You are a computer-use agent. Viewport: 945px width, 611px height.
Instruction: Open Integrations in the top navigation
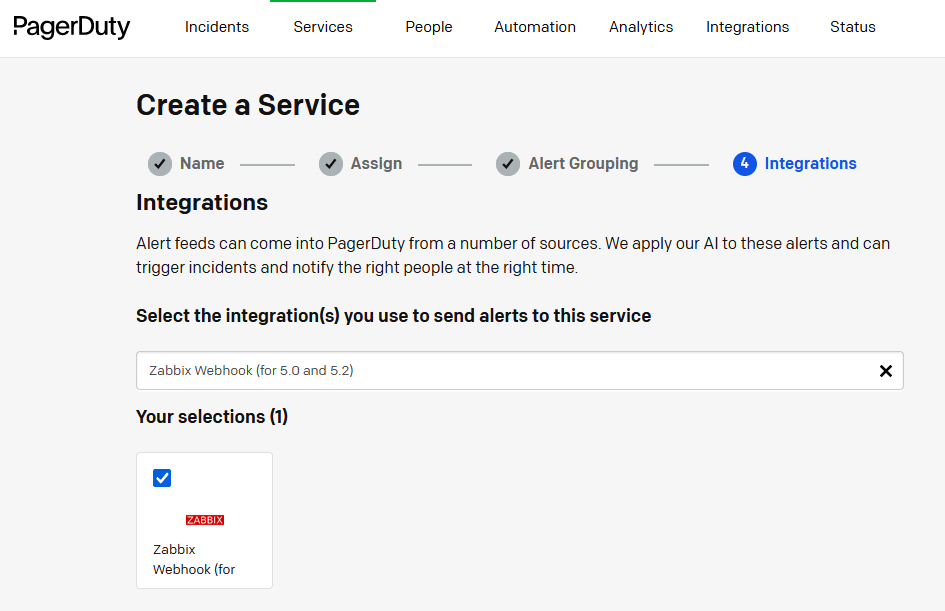747,27
